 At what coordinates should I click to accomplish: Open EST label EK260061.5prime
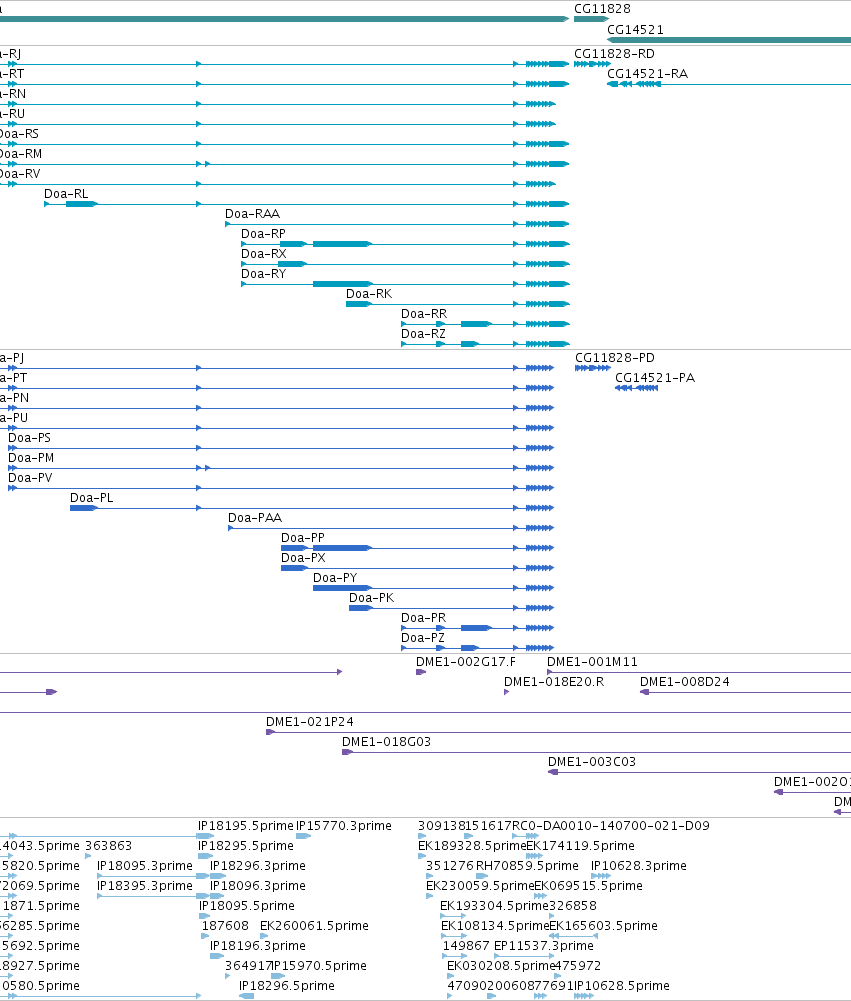[x=314, y=926]
